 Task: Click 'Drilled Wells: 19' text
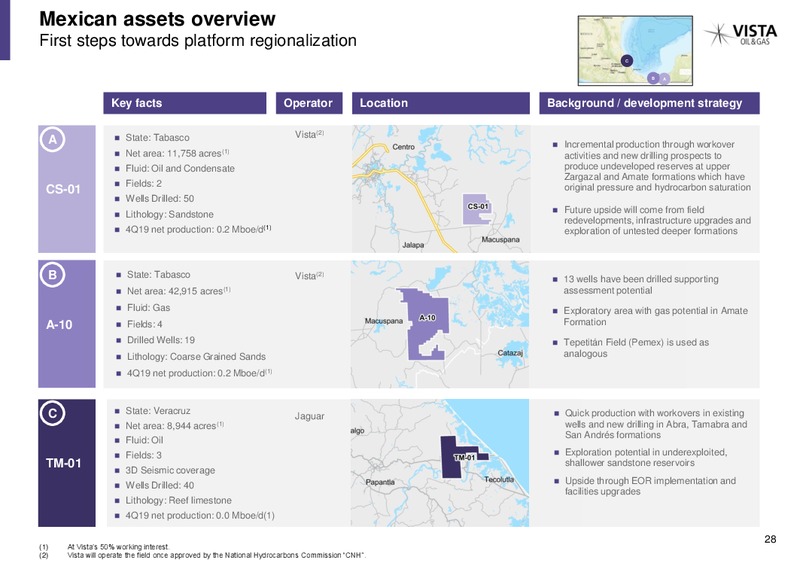point(161,340)
